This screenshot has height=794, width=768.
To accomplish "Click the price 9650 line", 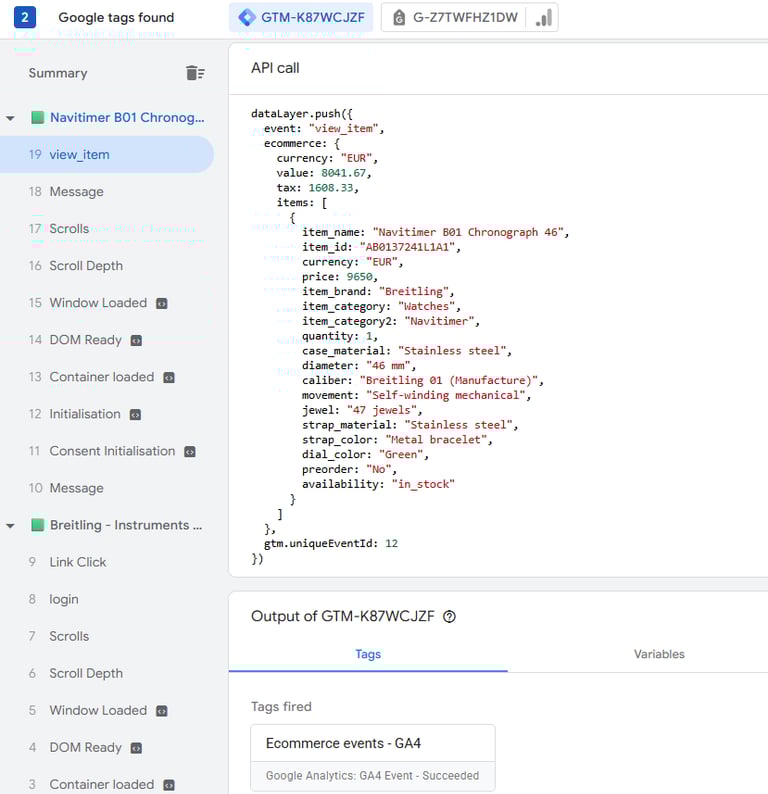I will click(x=340, y=277).
